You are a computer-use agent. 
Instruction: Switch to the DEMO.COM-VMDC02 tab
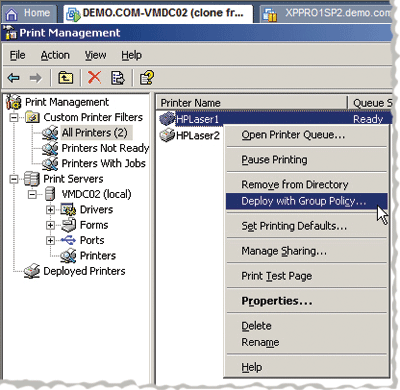(158, 14)
